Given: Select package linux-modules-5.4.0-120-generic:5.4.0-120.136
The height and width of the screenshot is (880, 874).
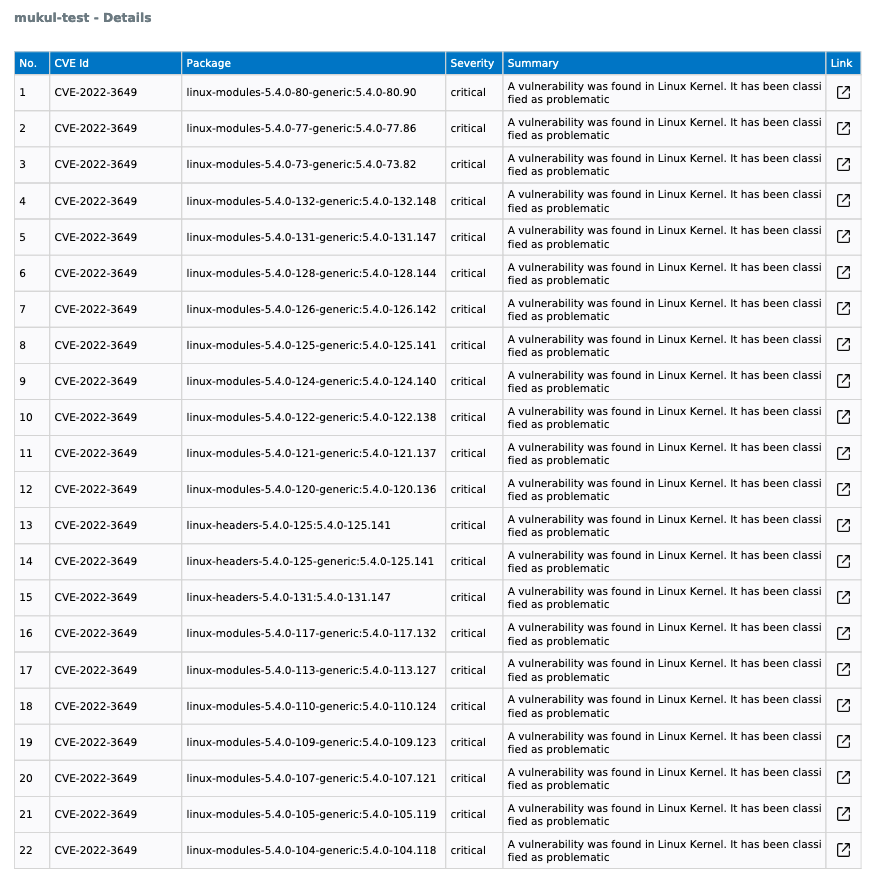Looking at the screenshot, I should (311, 489).
